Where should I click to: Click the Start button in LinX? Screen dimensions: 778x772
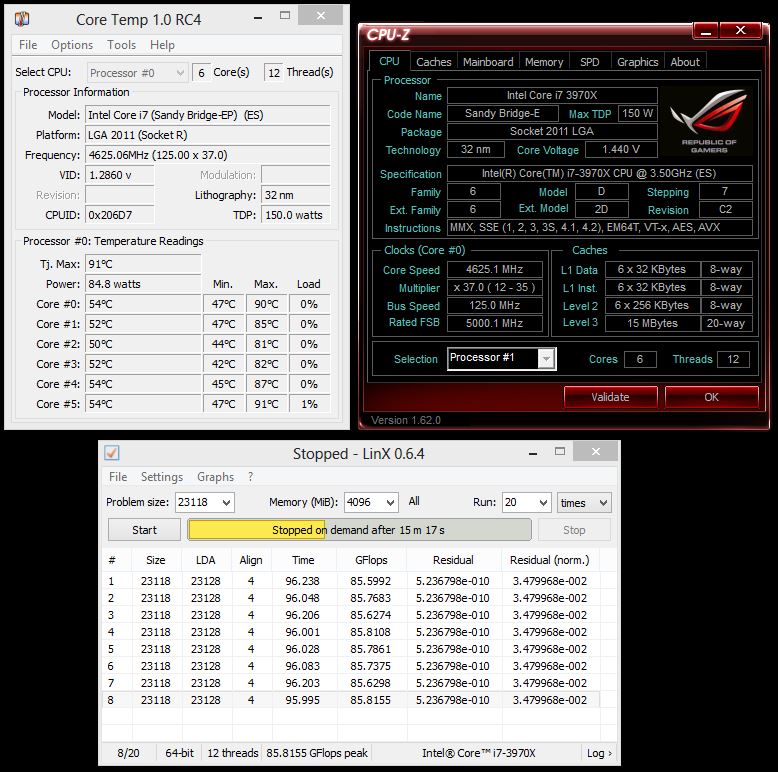tap(144, 530)
